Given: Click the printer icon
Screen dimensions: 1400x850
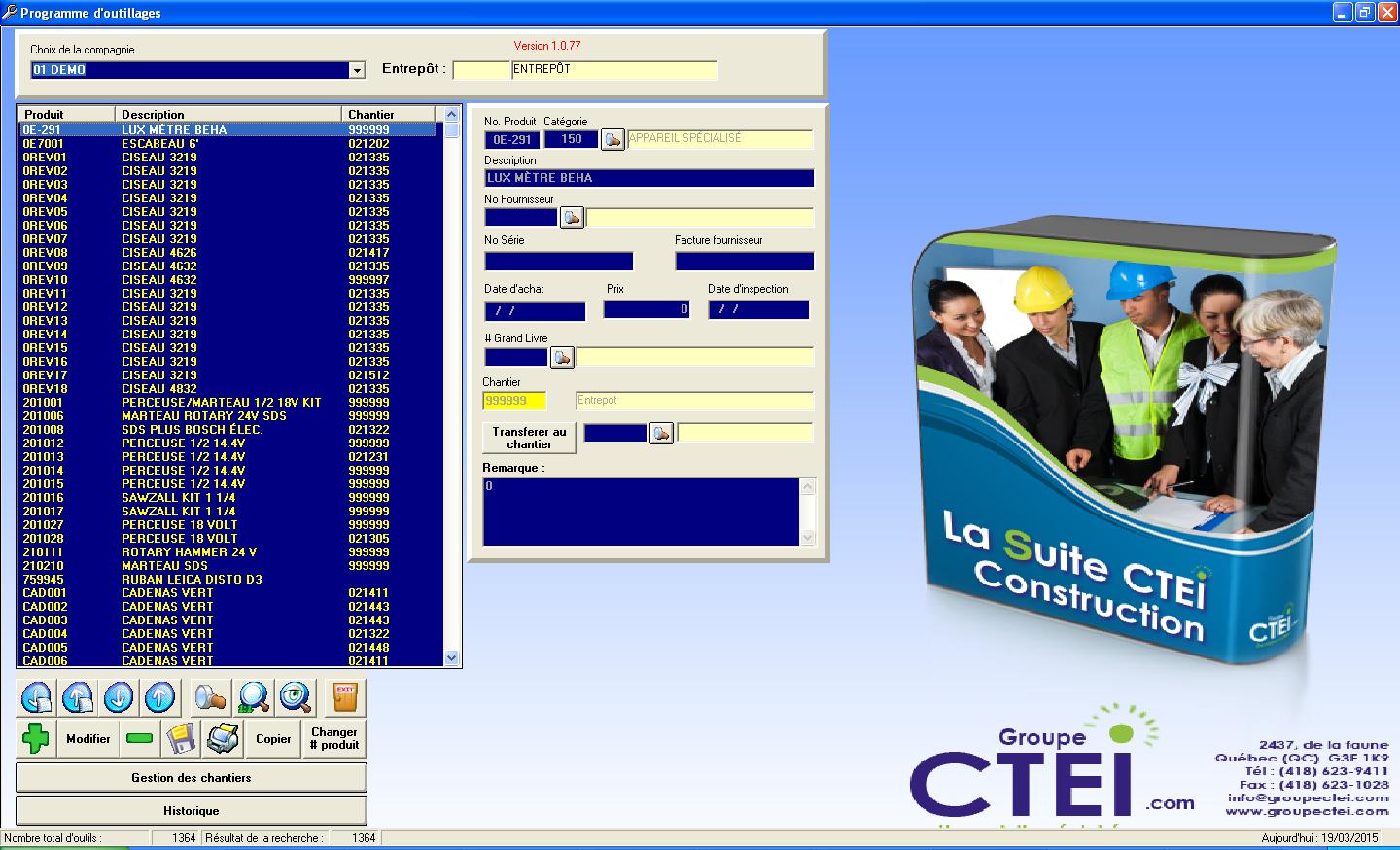Looking at the screenshot, I should (x=223, y=738).
